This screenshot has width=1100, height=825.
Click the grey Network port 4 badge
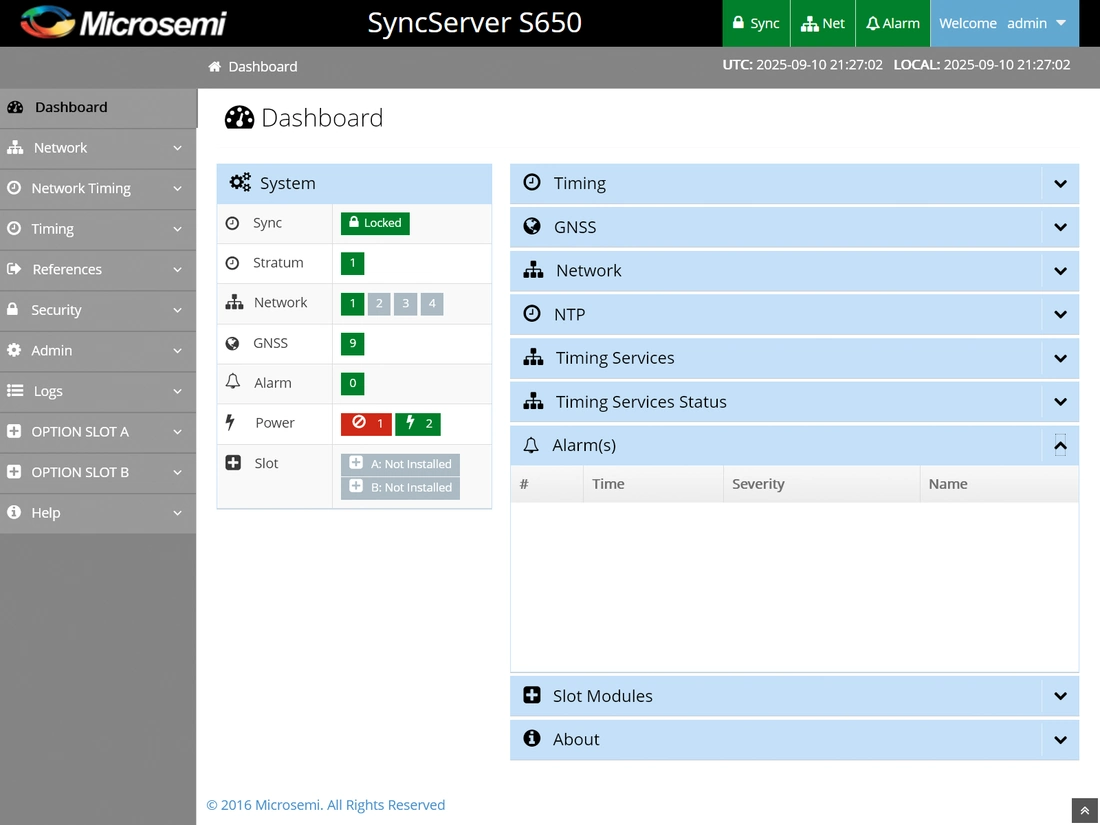point(432,304)
